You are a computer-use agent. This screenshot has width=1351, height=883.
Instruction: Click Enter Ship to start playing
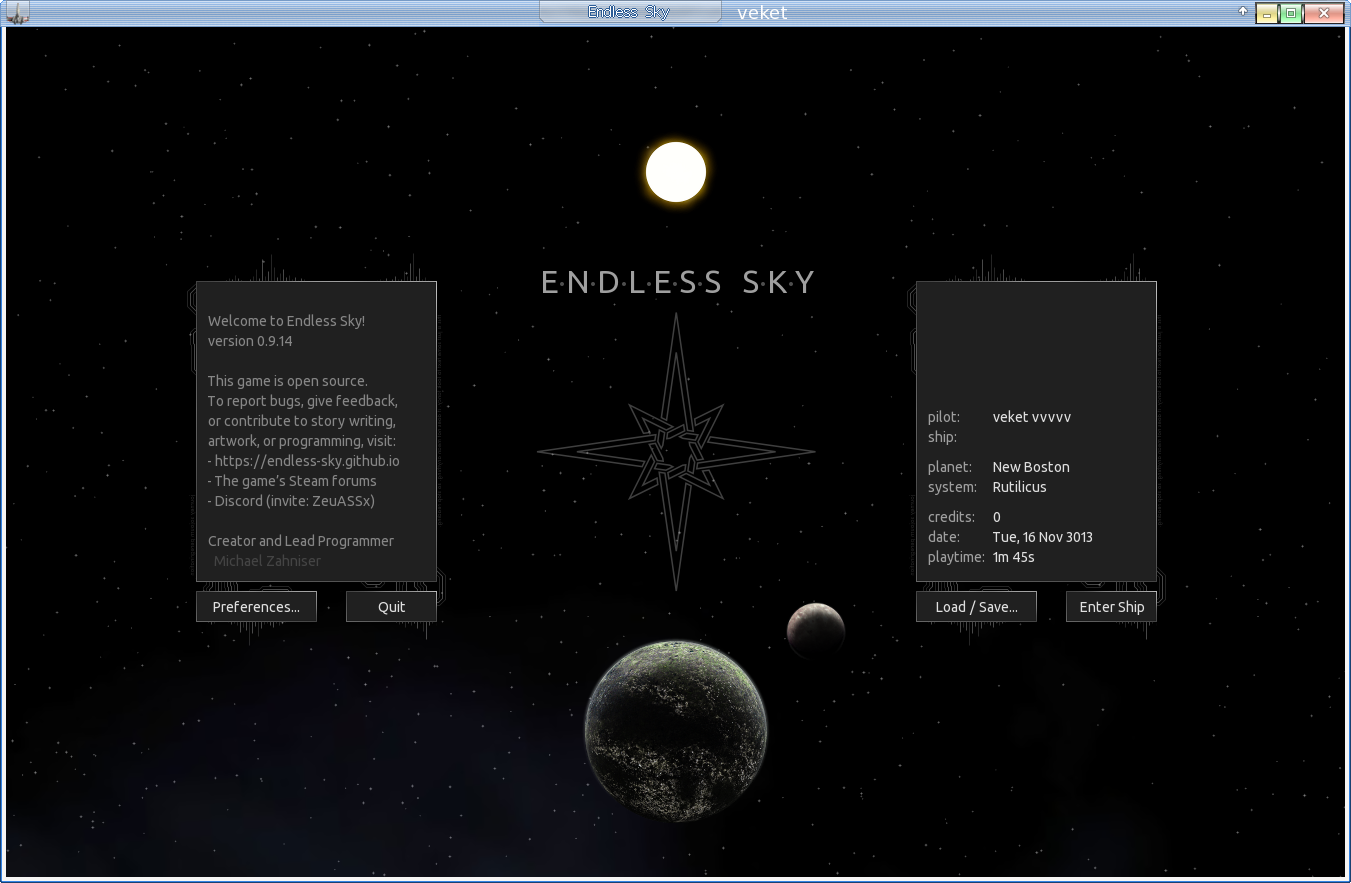pos(1111,607)
